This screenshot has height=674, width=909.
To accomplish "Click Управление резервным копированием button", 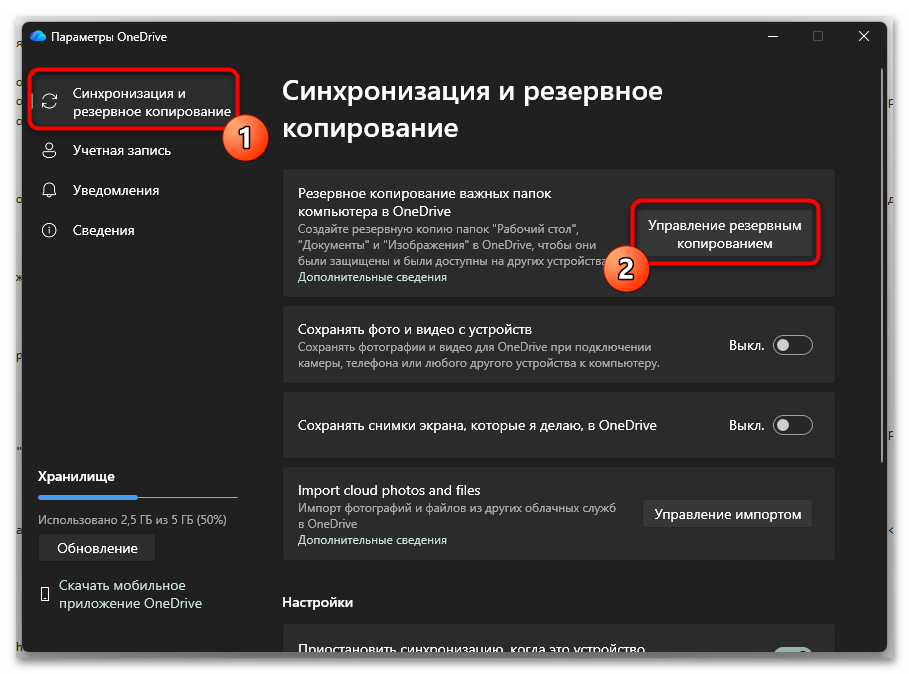I will click(x=725, y=234).
